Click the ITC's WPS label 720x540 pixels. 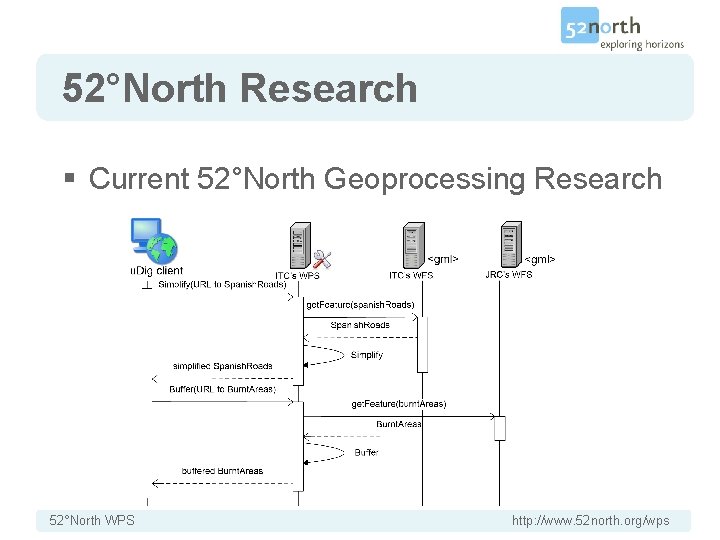[x=297, y=276]
